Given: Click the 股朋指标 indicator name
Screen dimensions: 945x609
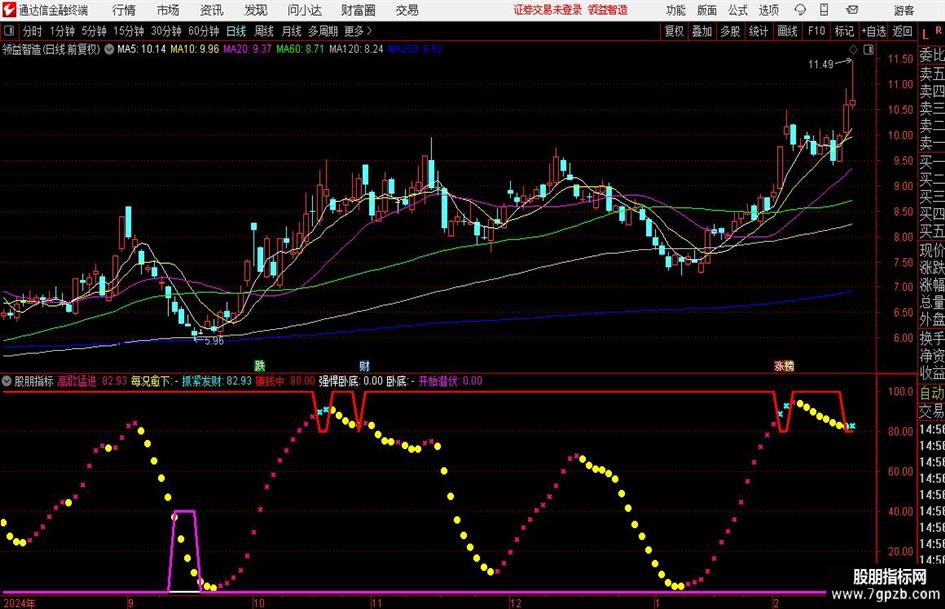Looking at the screenshot, I should coord(34,381).
